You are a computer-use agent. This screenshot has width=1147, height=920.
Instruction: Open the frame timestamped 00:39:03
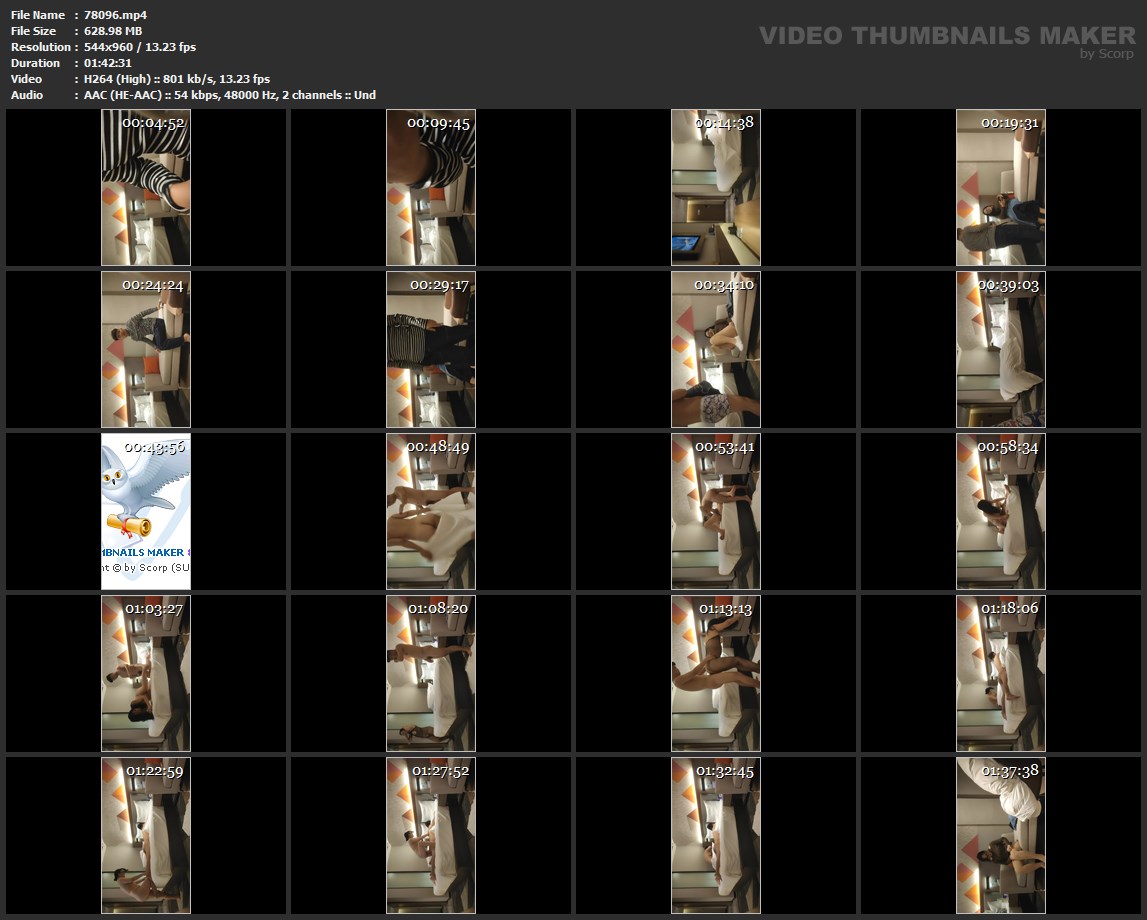[x=1000, y=350]
